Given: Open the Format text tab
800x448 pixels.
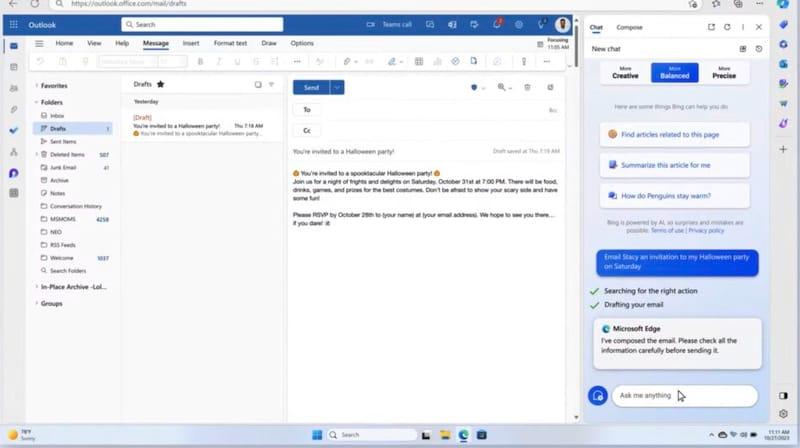Looking at the screenshot, I should [x=230, y=43].
